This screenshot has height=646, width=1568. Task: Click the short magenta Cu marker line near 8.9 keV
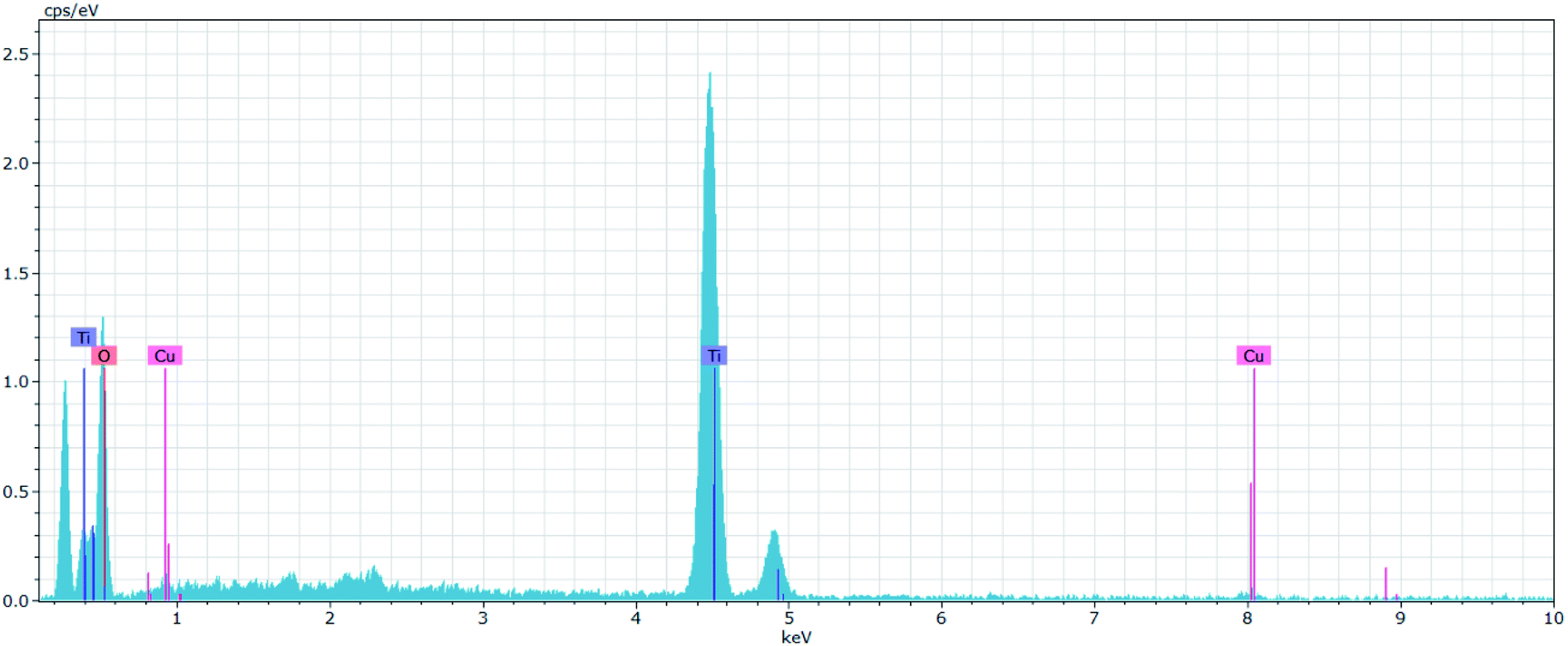coord(1385,584)
